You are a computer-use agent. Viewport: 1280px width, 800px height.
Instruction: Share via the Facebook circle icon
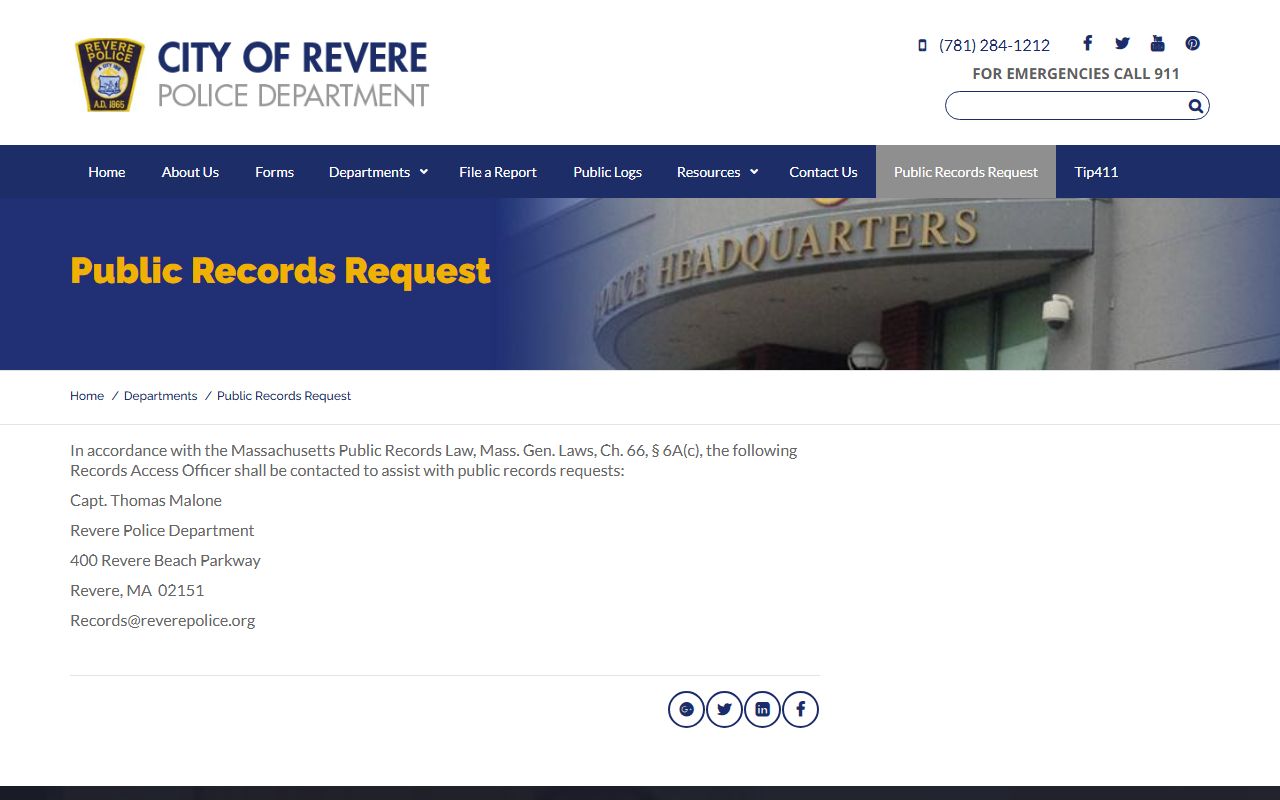(x=800, y=709)
